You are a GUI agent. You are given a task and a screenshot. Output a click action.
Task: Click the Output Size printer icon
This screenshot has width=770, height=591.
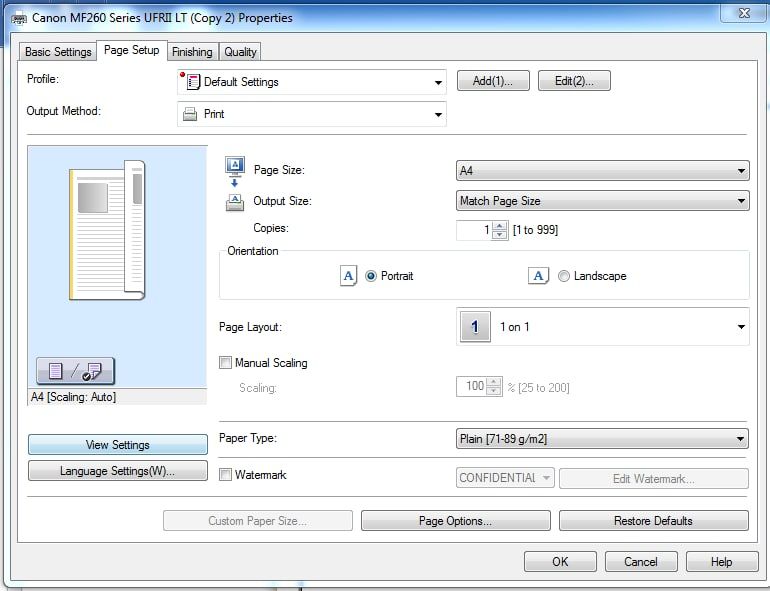[235, 201]
